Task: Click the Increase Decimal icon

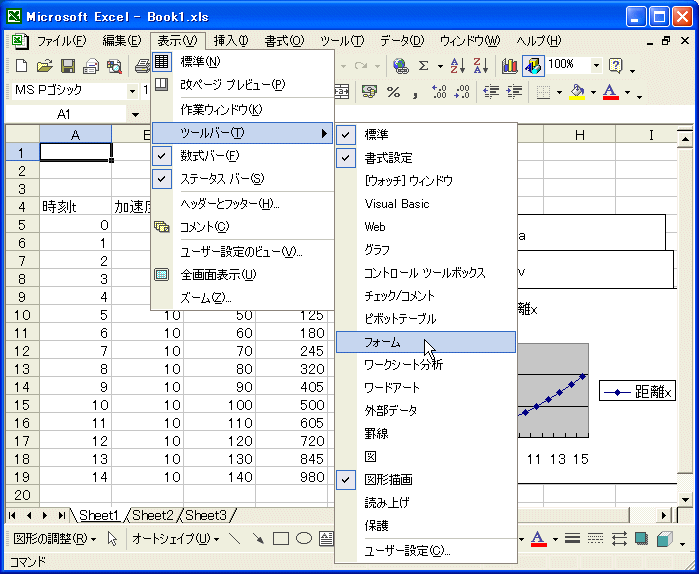Action: pyautogui.click(x=439, y=92)
